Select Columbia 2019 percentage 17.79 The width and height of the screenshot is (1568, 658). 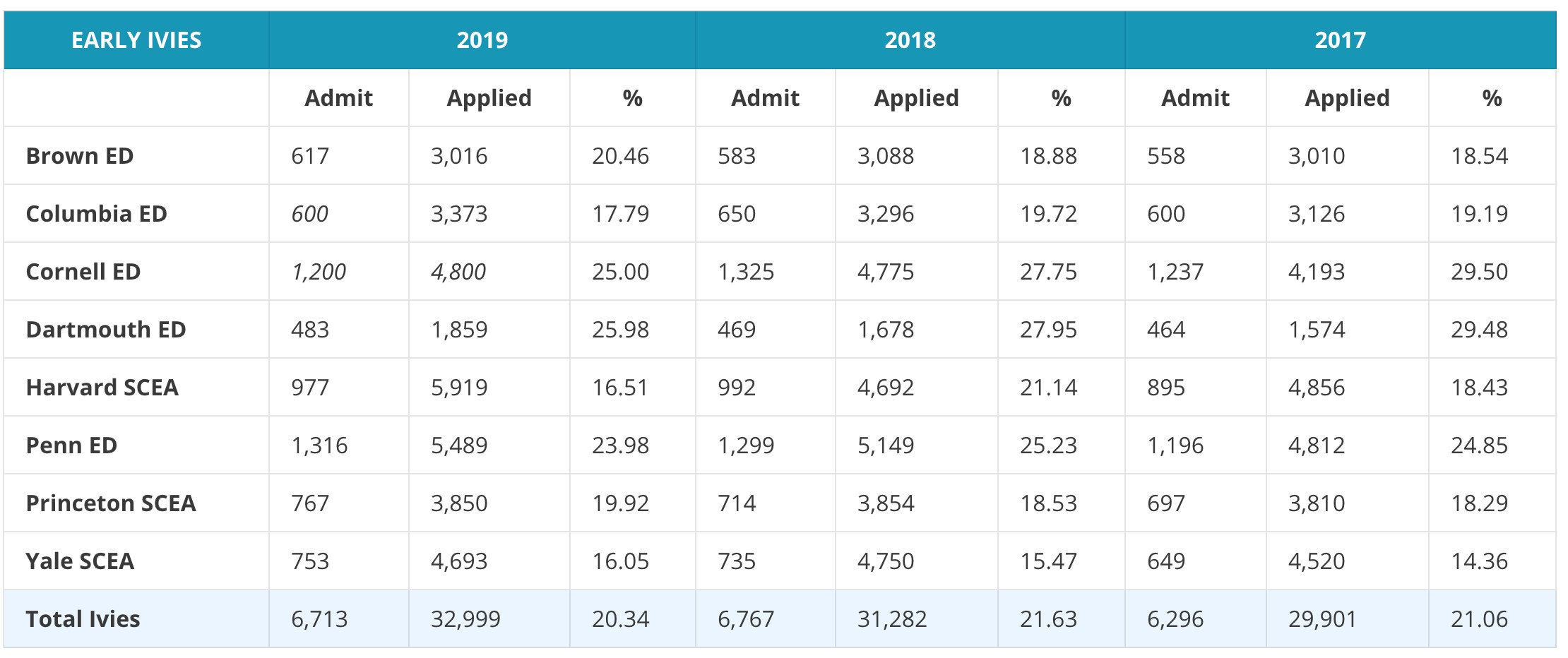pos(620,214)
